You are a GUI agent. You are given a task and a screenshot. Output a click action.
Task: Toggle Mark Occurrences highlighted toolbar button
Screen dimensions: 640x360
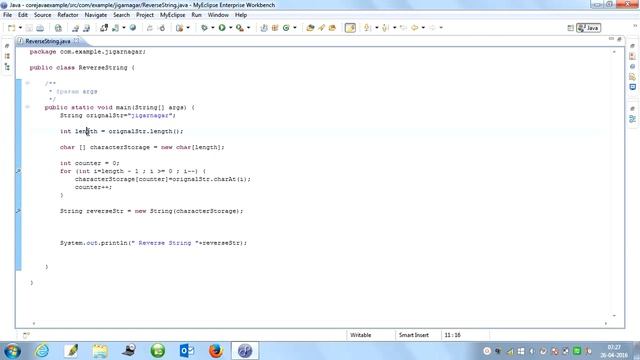[x=350, y=28]
